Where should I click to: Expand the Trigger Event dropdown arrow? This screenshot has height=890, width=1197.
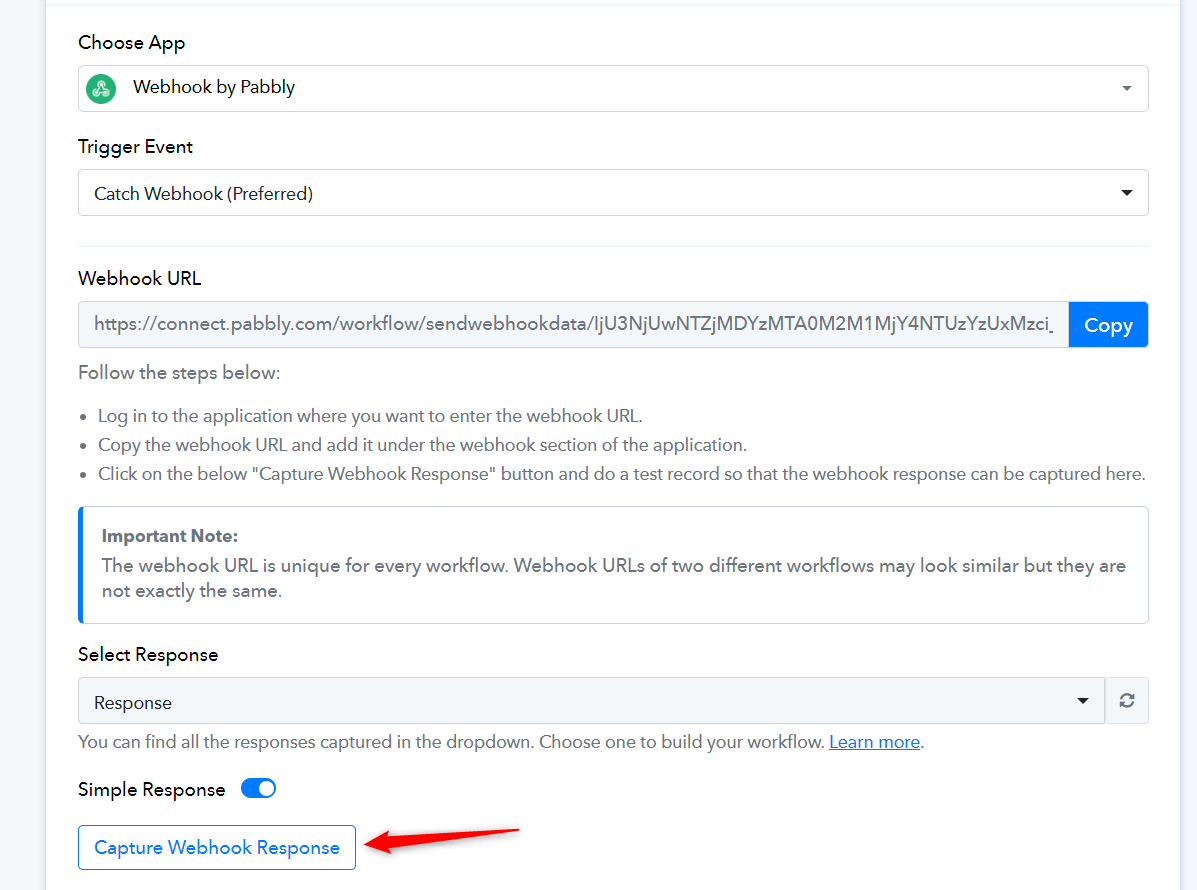[x=1126, y=192]
